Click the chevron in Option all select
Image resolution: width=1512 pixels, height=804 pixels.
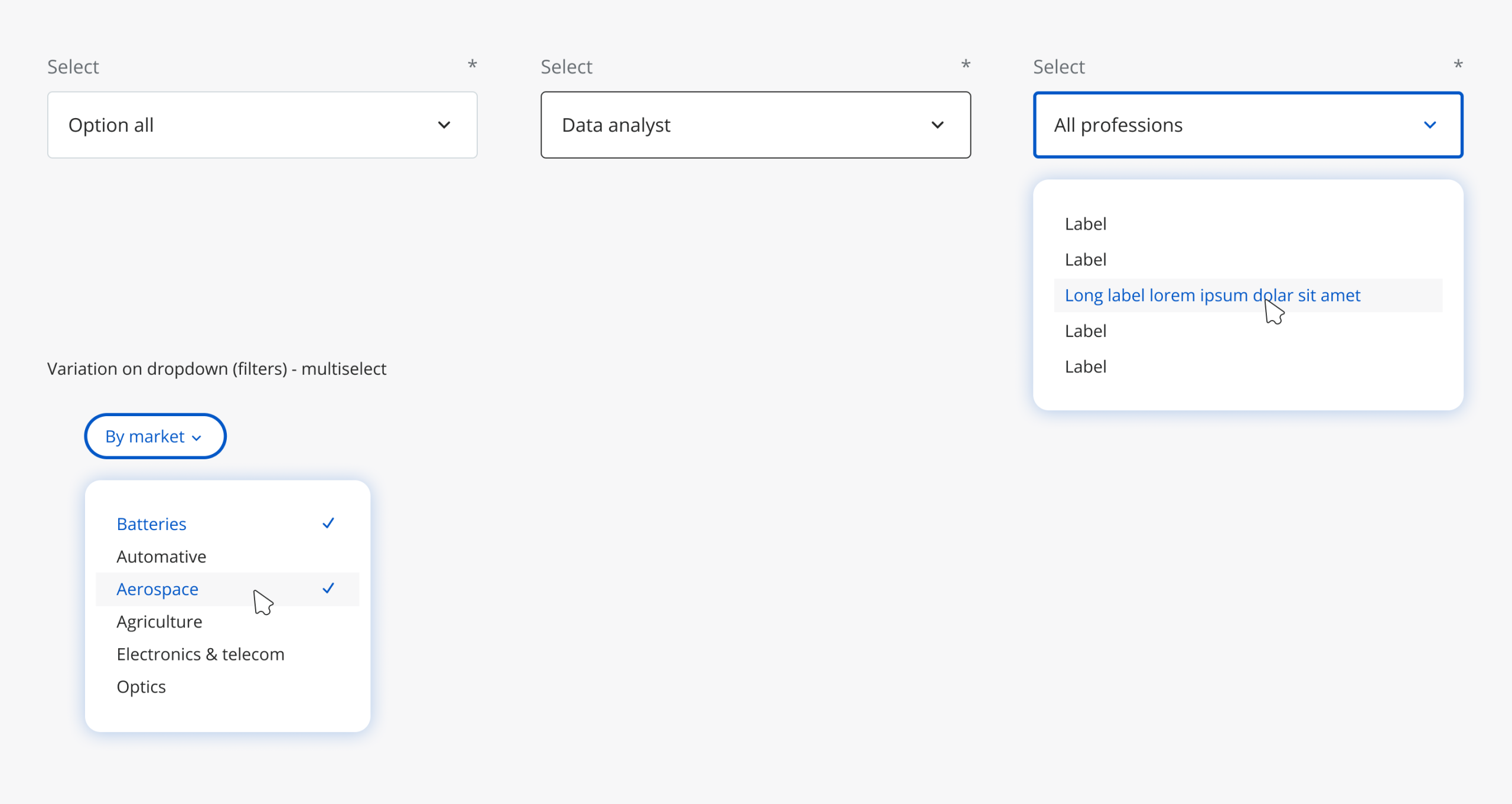444,125
